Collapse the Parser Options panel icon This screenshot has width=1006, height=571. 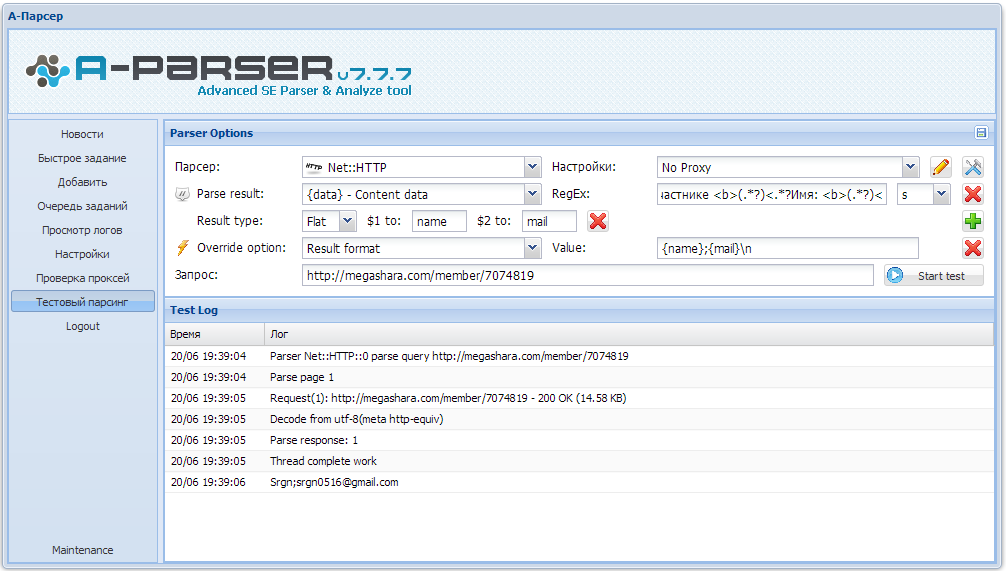coord(981,133)
